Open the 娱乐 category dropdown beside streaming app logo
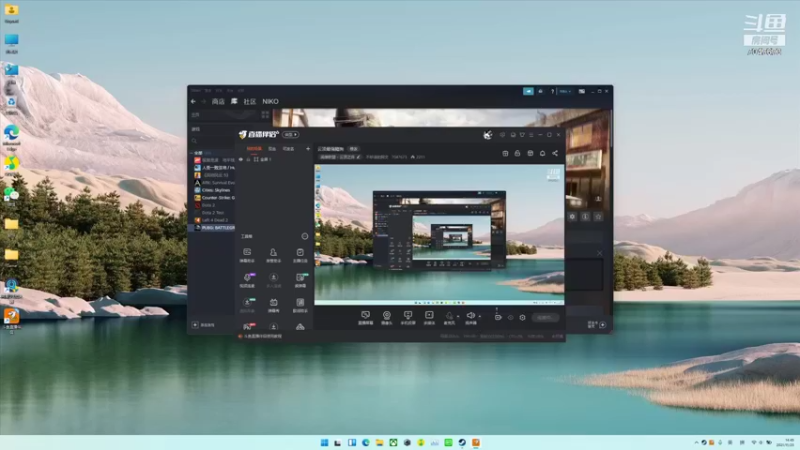This screenshot has height=450, width=800. pos(291,135)
